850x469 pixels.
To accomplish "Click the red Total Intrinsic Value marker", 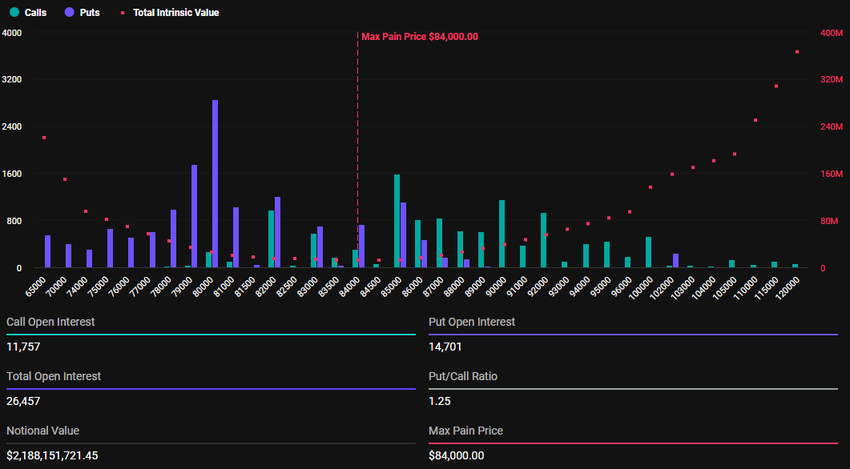I will tap(123, 13).
